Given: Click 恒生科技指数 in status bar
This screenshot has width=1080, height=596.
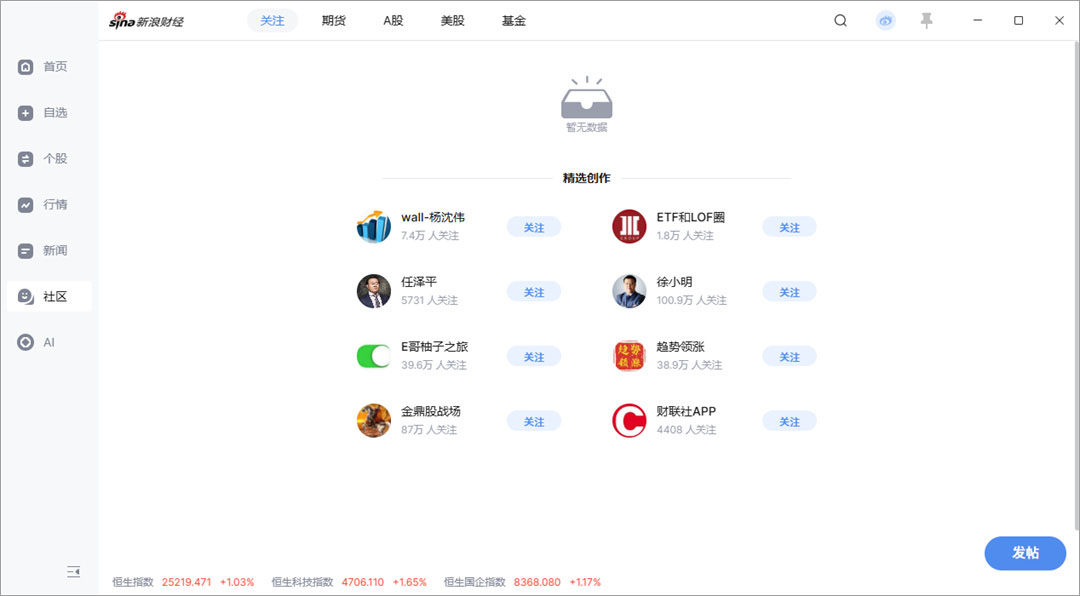Looking at the screenshot, I should (x=302, y=582).
